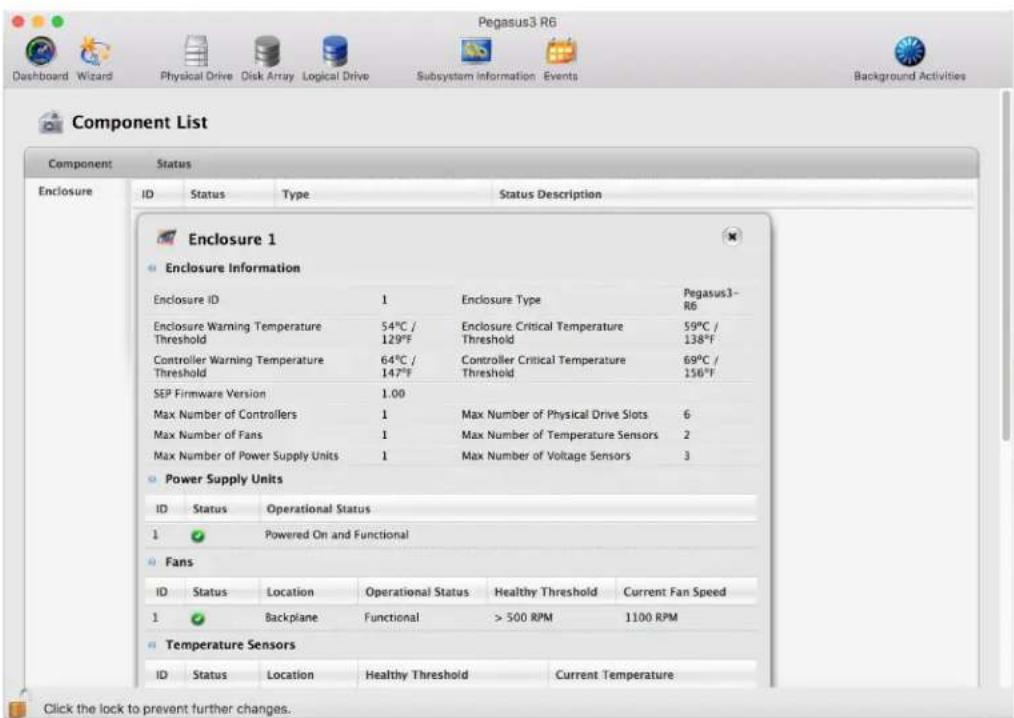
Task: Click the Current Fan Speed column header
Action: point(674,592)
